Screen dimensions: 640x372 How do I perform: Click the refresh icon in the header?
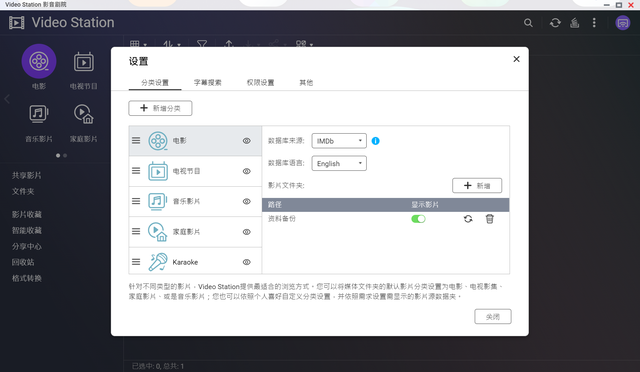pos(555,23)
